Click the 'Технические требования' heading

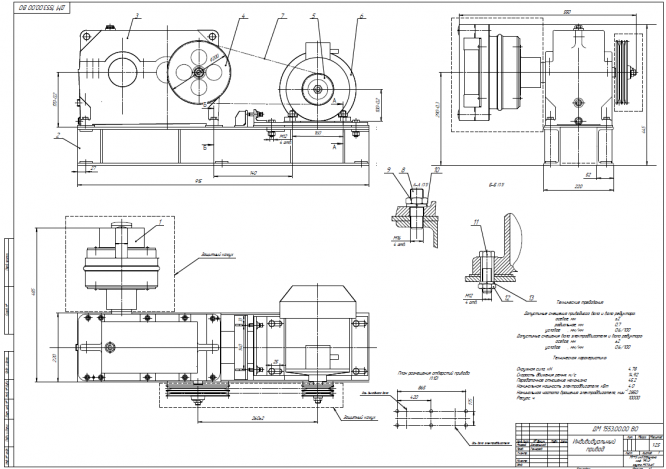pyautogui.click(x=580, y=302)
